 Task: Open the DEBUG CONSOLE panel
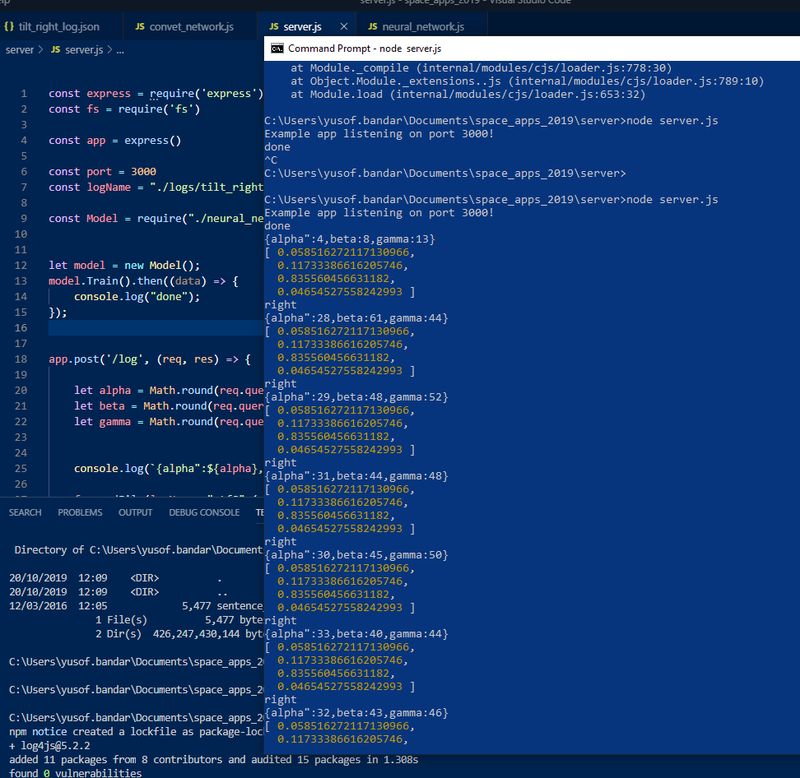click(204, 512)
